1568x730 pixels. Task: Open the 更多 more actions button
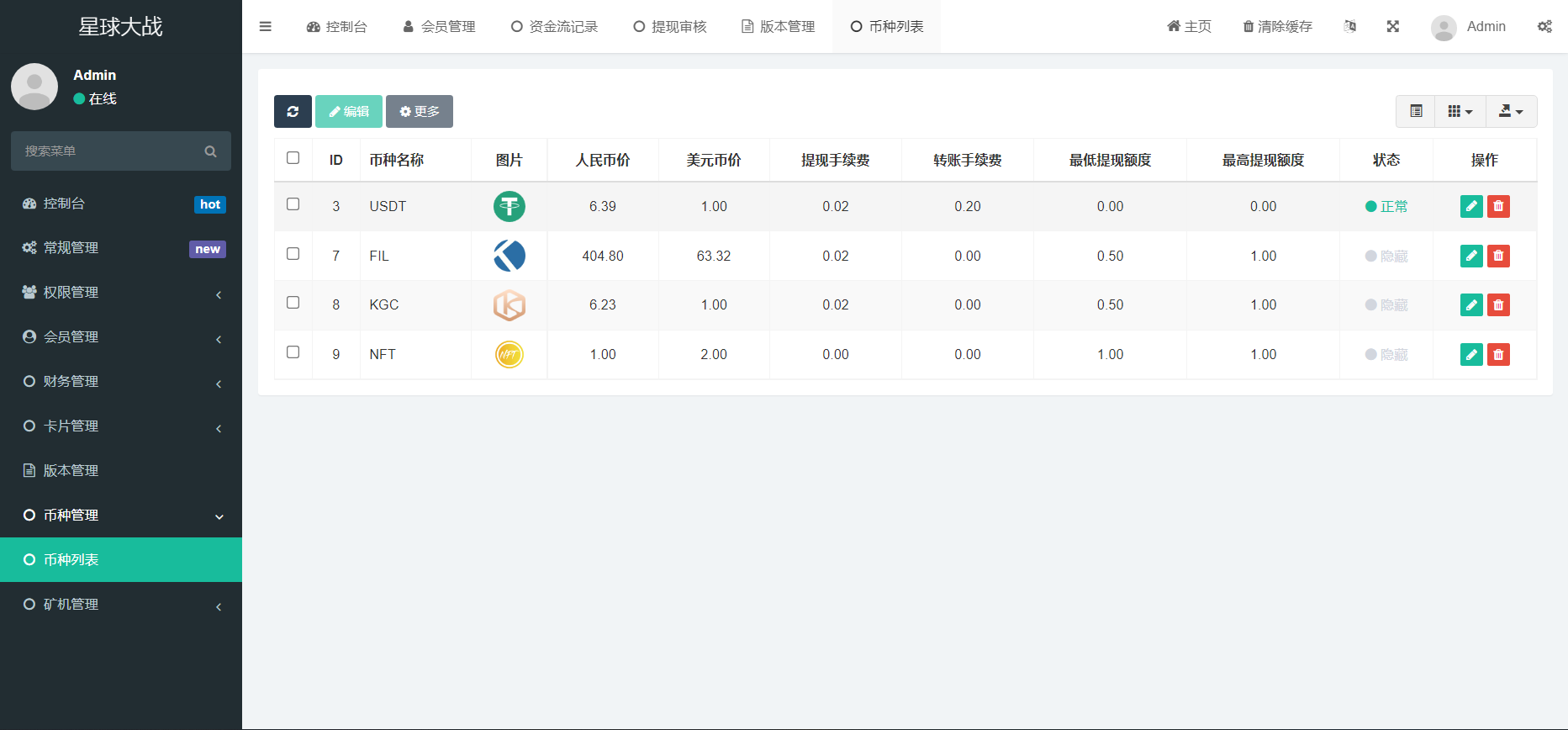pyautogui.click(x=420, y=111)
